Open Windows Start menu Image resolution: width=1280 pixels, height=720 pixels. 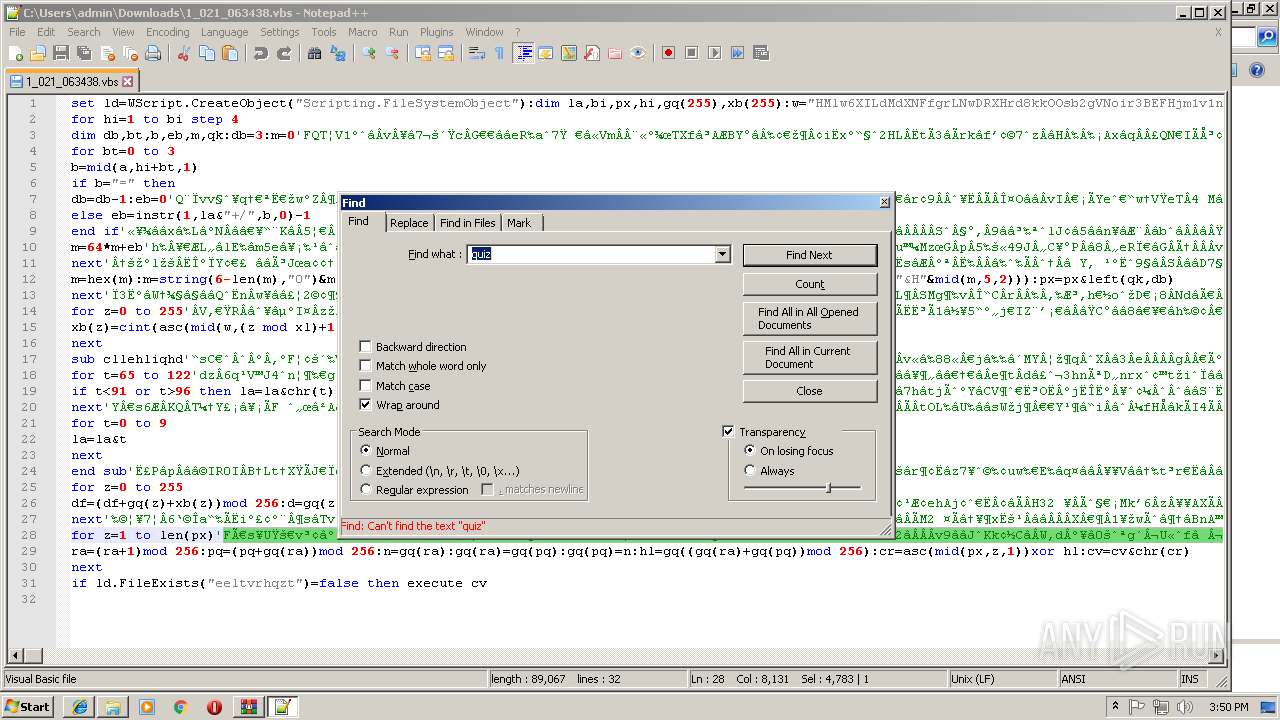pos(28,706)
